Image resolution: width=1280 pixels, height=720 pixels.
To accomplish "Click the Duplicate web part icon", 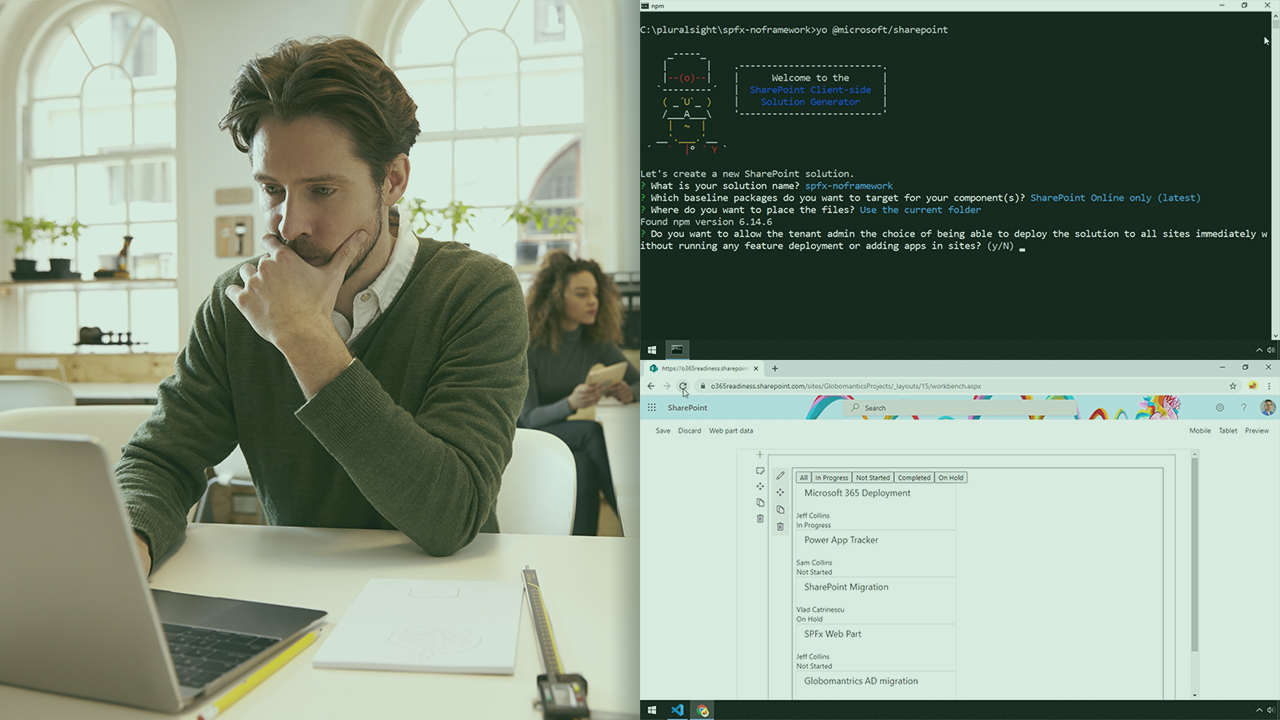I will click(781, 509).
